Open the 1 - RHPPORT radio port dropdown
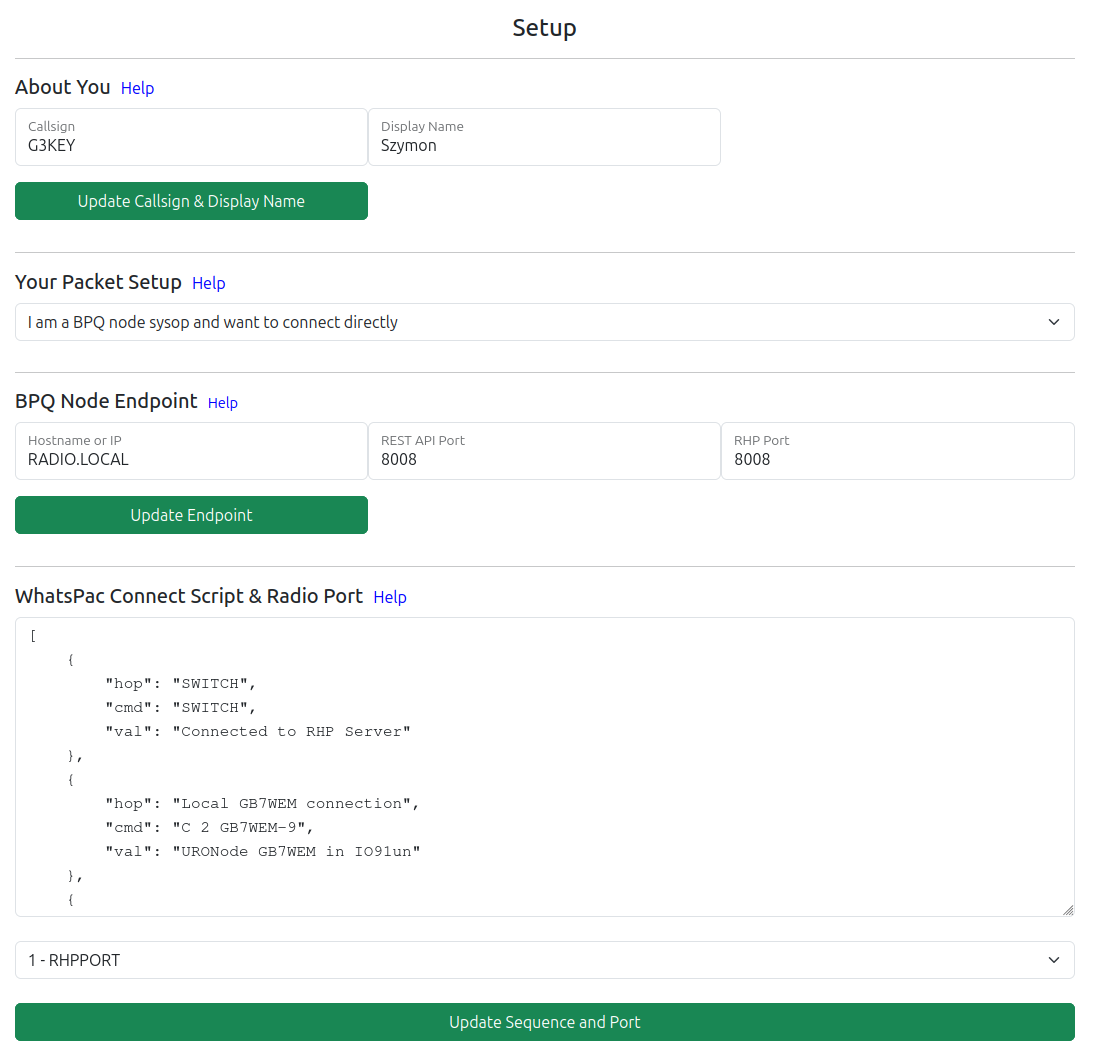 coord(544,960)
